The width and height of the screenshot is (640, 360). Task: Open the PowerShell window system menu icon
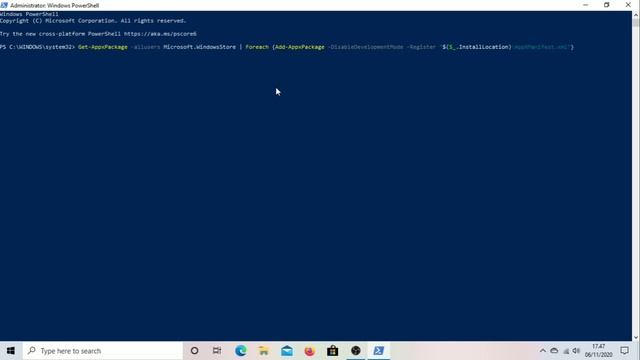tap(4, 5)
